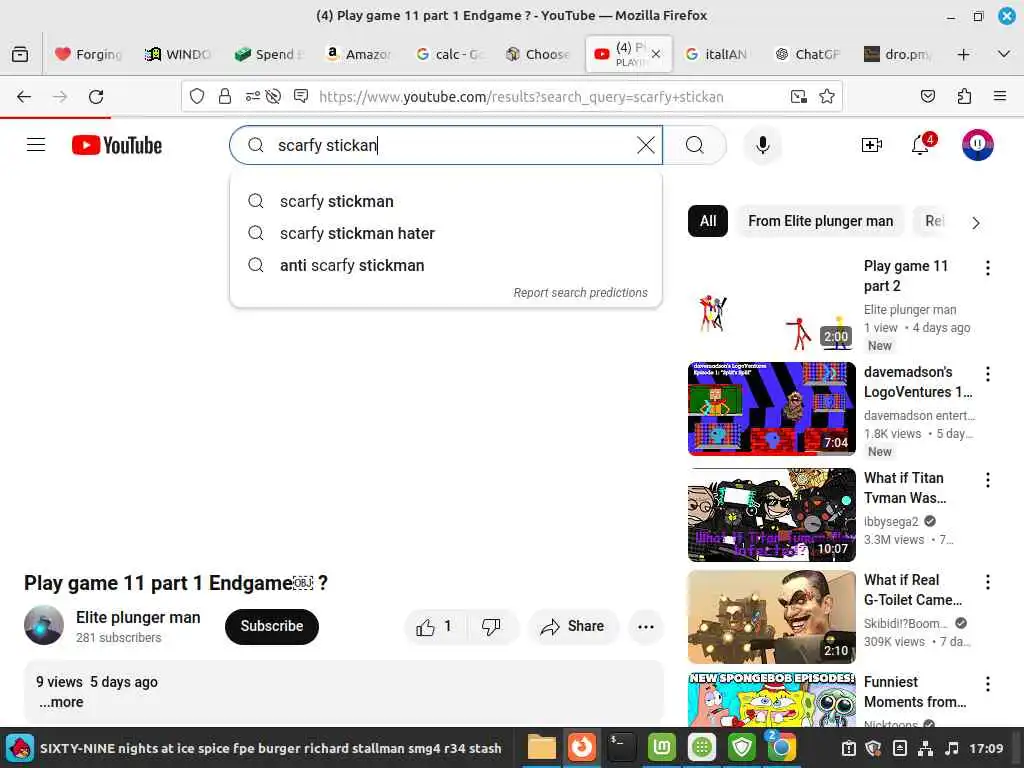Viewport: 1024px width, 768px height.
Task: Switch to the Amazon tab
Action: [358, 54]
